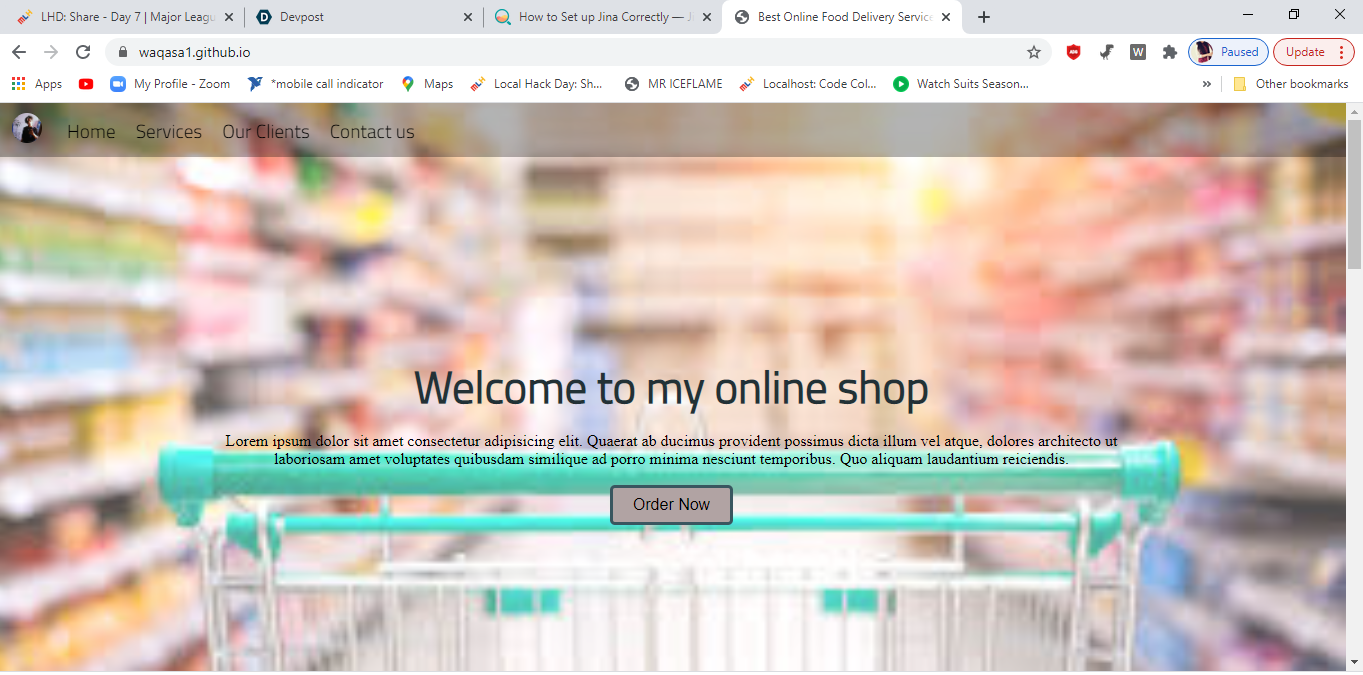
Task: Open Chrome three-dot menu
Action: [1340, 52]
